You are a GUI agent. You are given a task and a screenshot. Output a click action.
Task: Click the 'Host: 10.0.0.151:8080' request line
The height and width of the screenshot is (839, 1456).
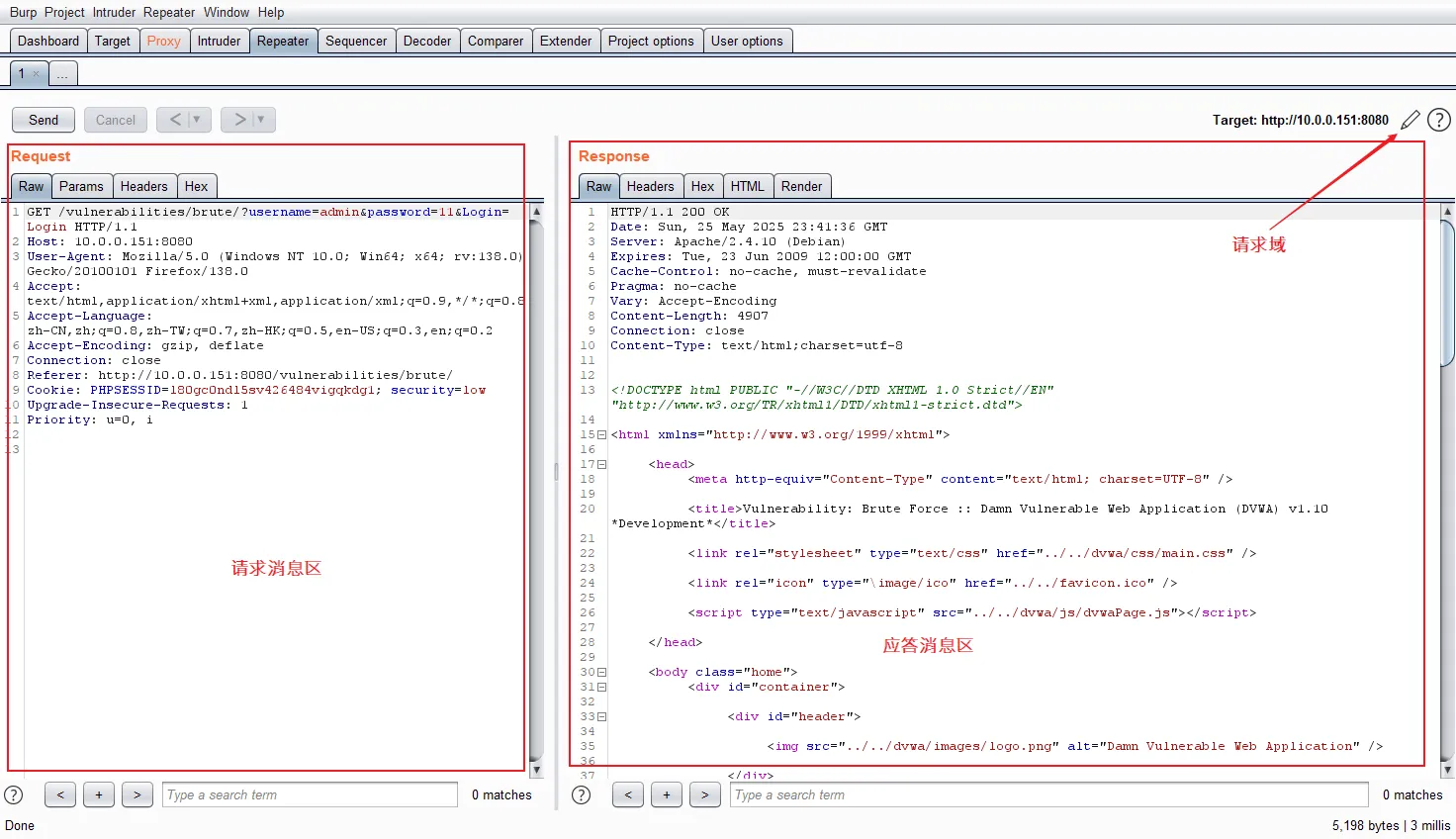point(110,241)
